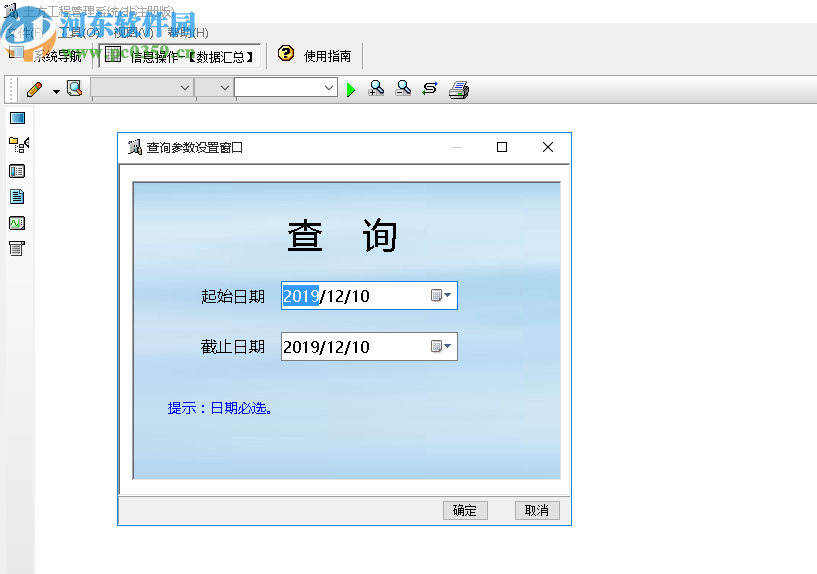Switch to 系统导航 tab
The height and width of the screenshot is (574, 817).
pos(46,55)
